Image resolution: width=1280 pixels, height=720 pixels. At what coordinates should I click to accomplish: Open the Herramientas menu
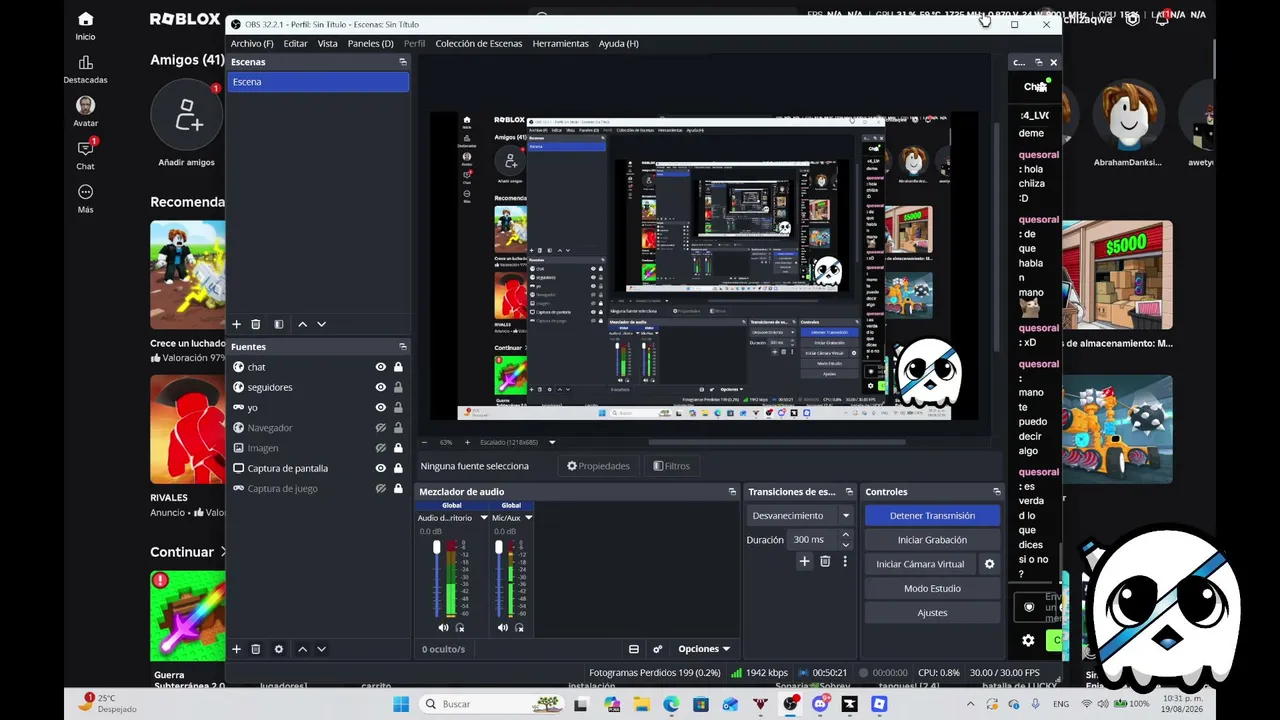tap(560, 44)
